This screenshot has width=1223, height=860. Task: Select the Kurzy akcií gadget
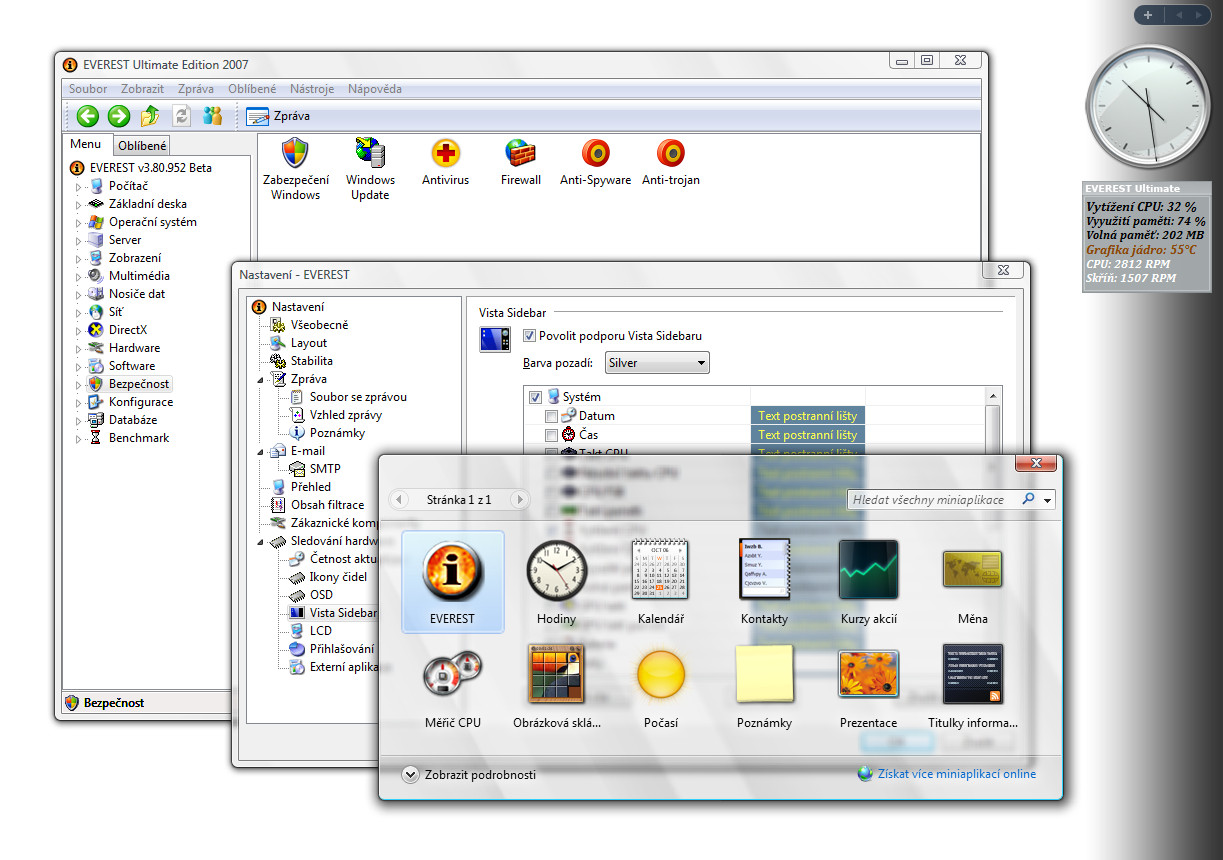(869, 582)
